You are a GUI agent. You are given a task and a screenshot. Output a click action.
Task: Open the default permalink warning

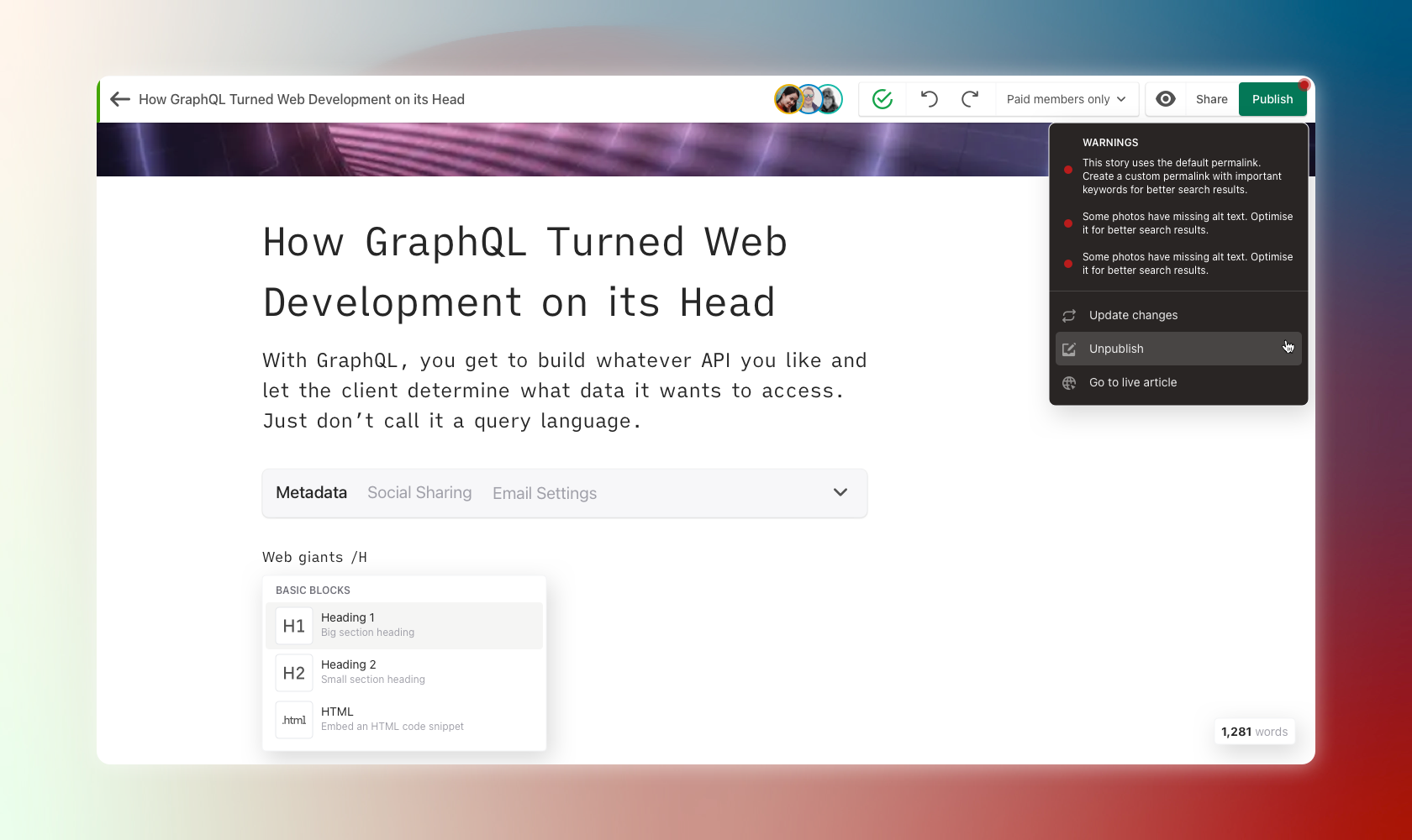[x=1182, y=176]
